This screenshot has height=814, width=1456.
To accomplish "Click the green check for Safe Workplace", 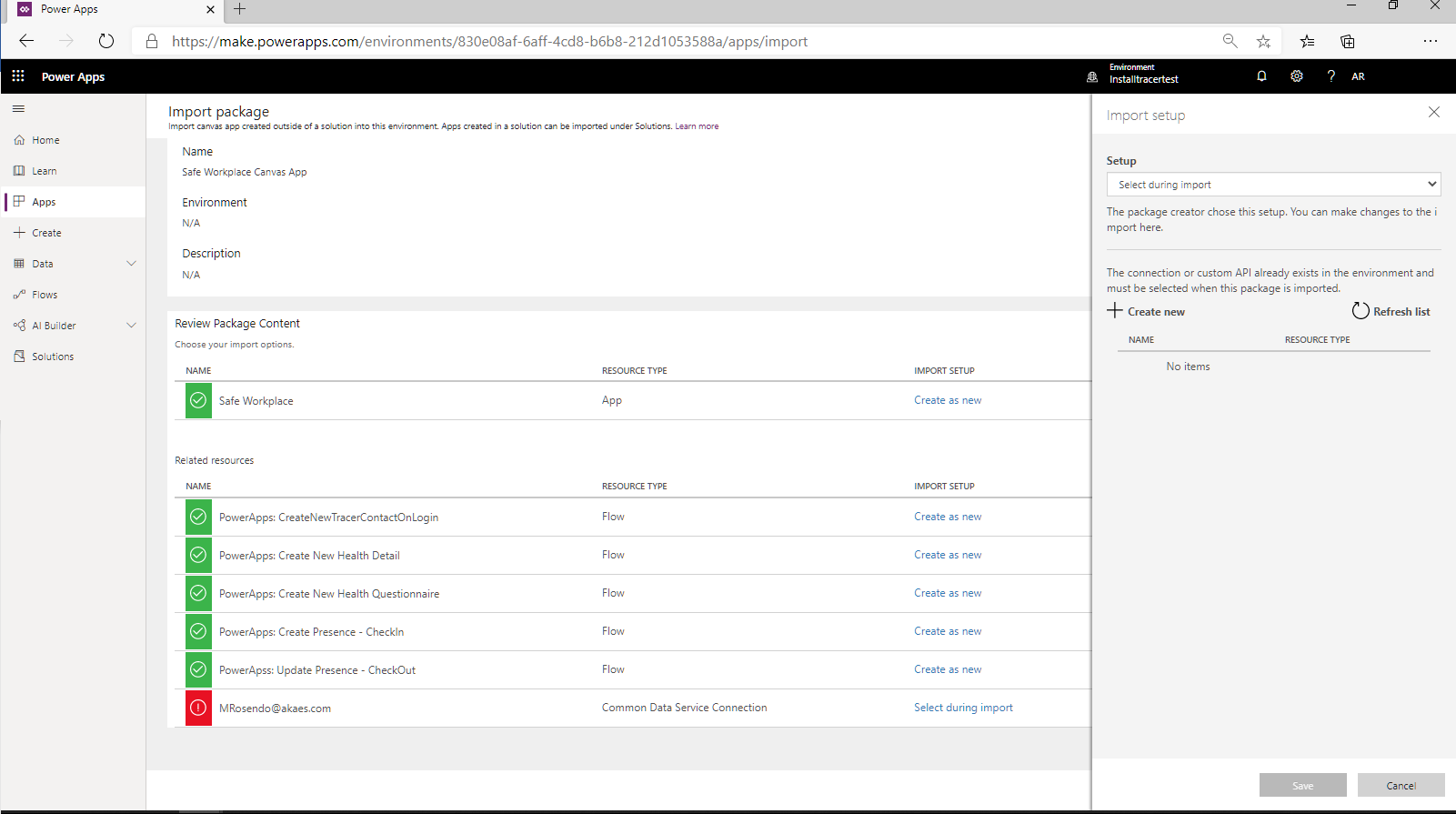I will tap(198, 401).
